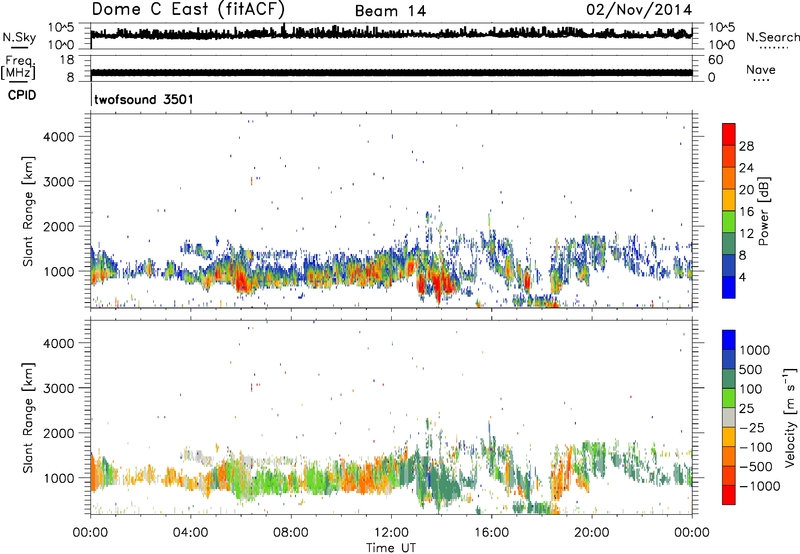
Task: Click the '18' frequency axis tick
Action: [x=67, y=60]
